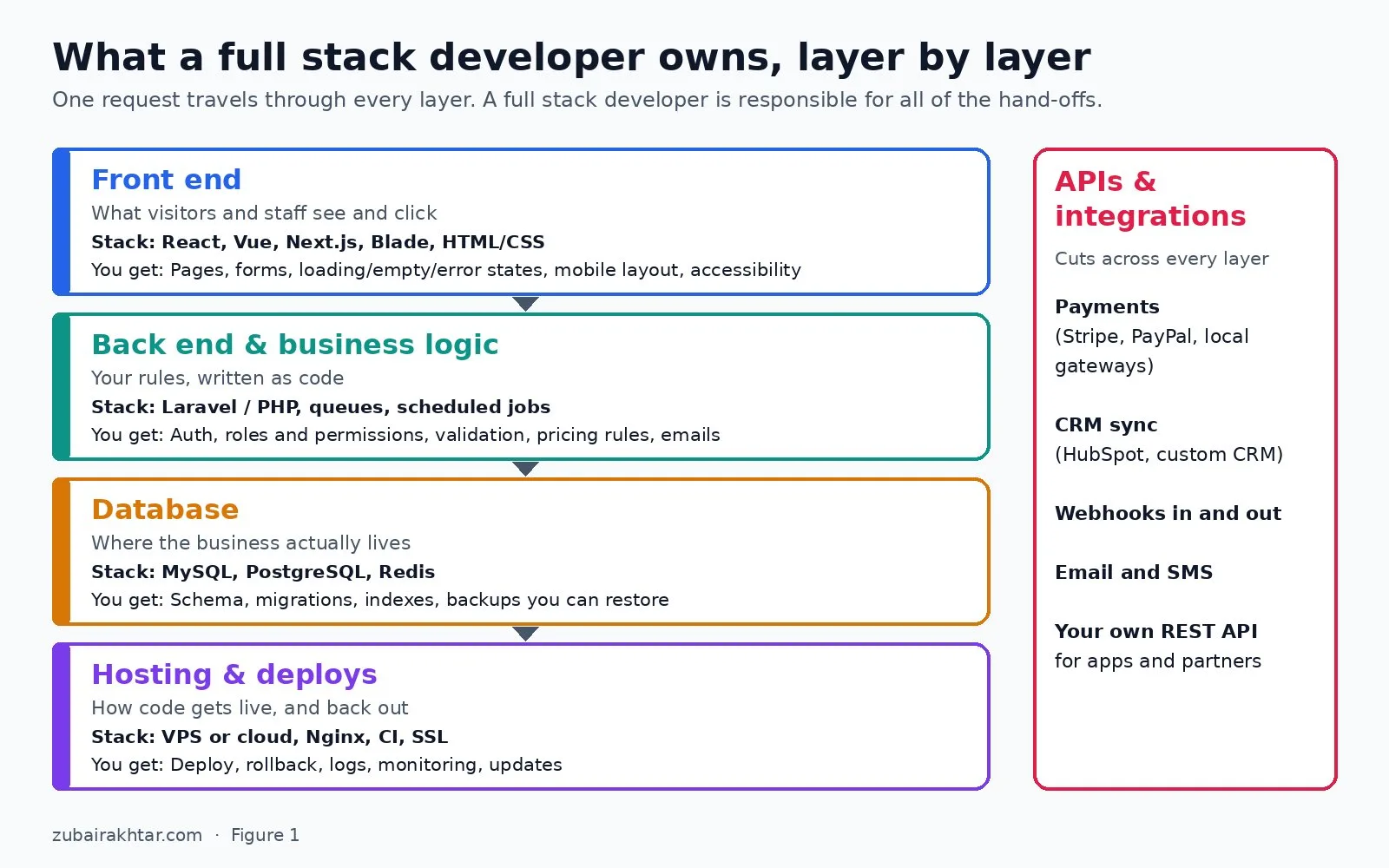The image size is (1389, 868).
Task: Click "Stack: Laravel / PHP, queues, scheduled jobs"
Action: tap(321, 407)
